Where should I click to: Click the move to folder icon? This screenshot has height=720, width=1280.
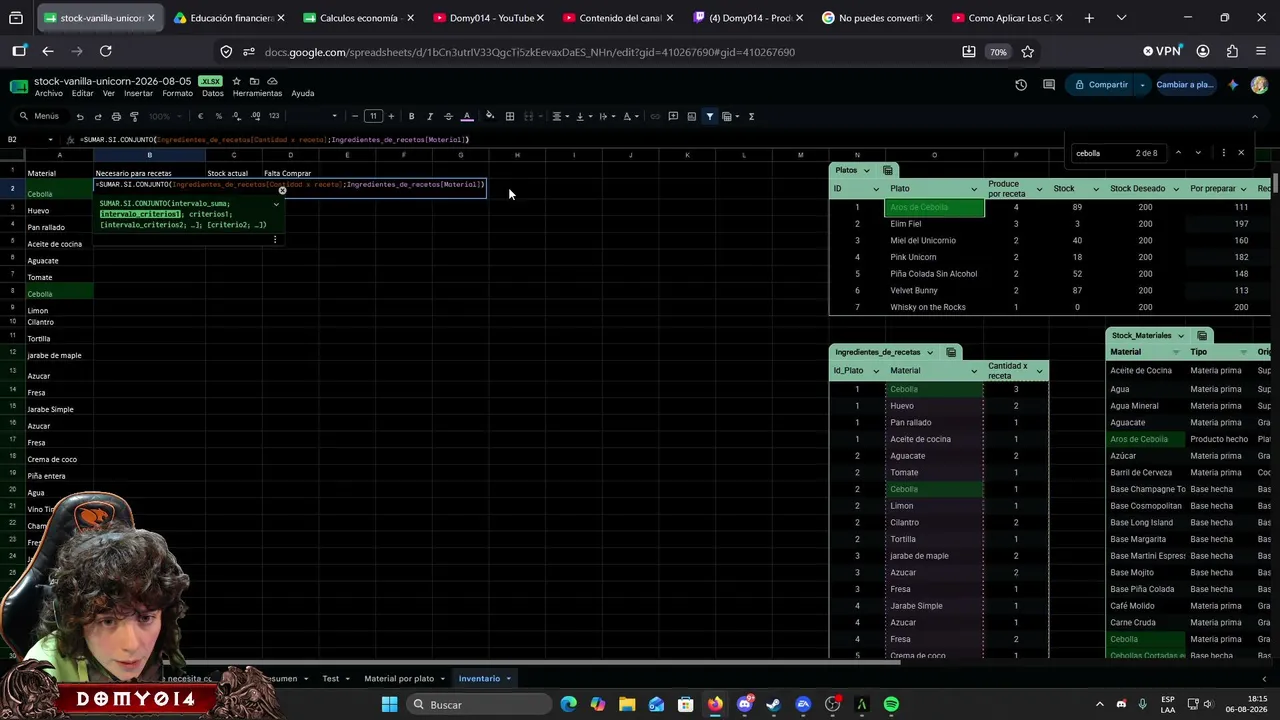(254, 81)
